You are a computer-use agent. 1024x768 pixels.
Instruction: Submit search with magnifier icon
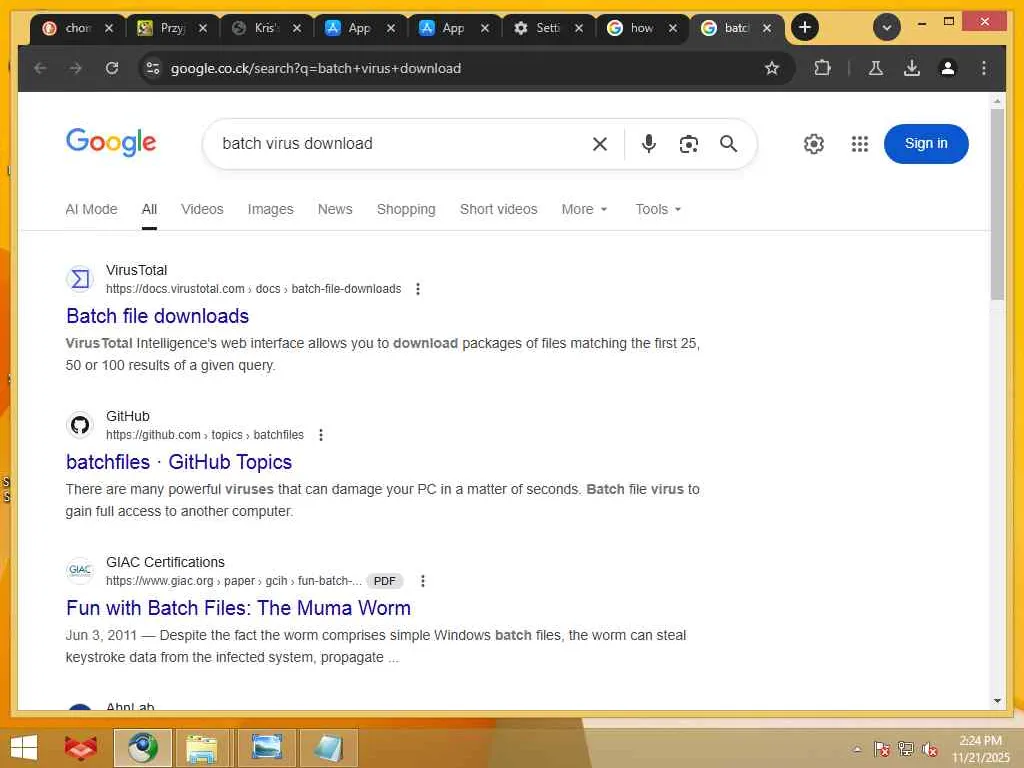[729, 144]
